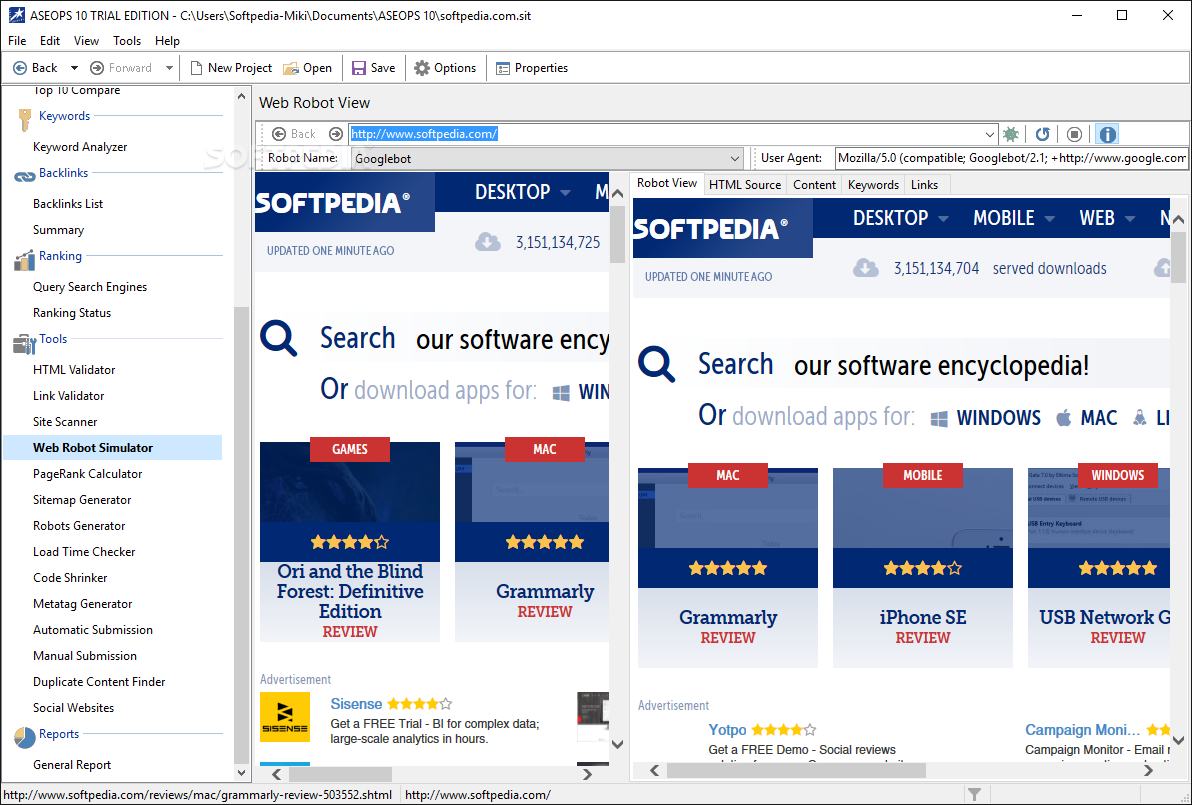
Task: Switch to the HTML Source tab
Action: point(745,185)
